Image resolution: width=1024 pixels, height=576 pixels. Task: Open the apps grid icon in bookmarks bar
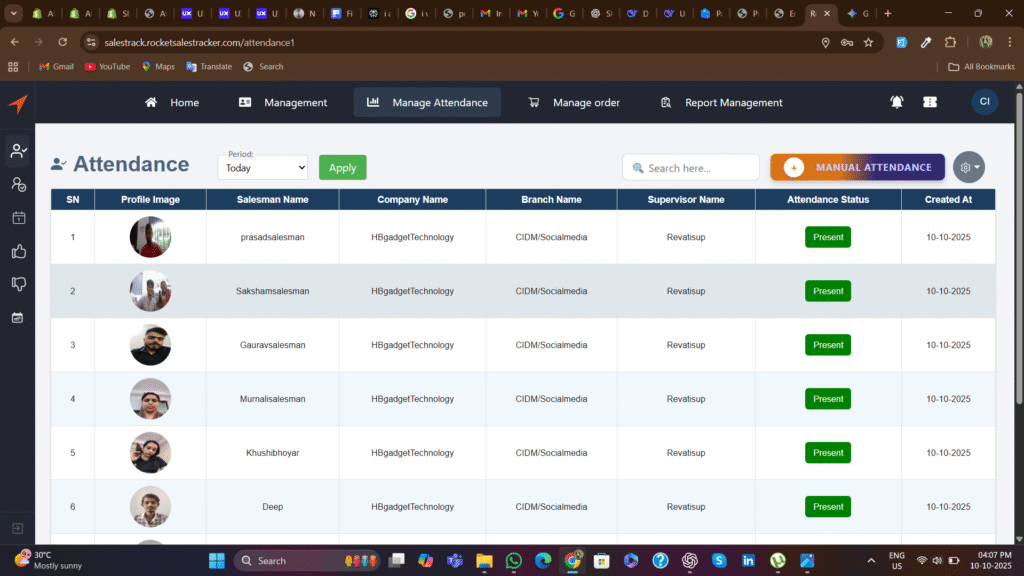[x=13, y=67]
